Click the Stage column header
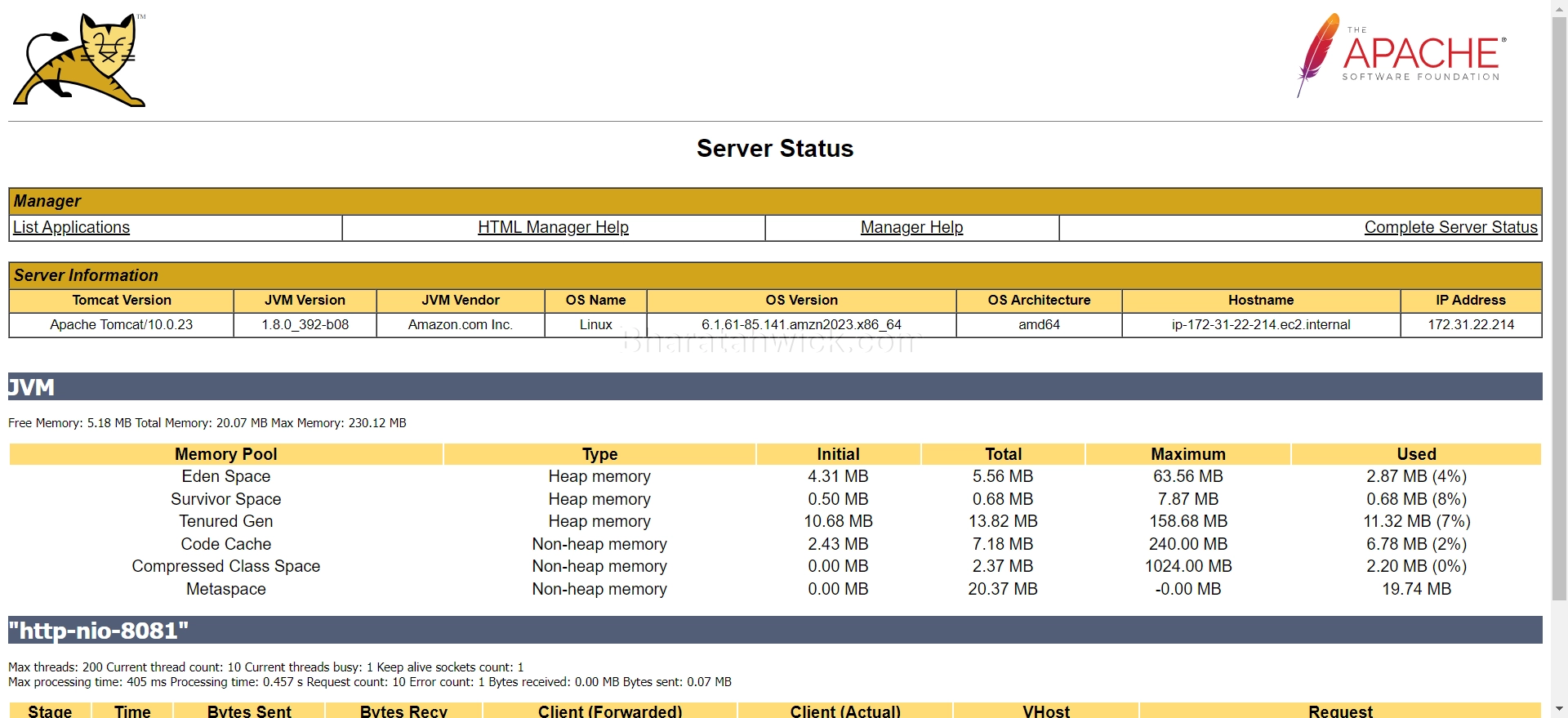 click(x=50, y=711)
